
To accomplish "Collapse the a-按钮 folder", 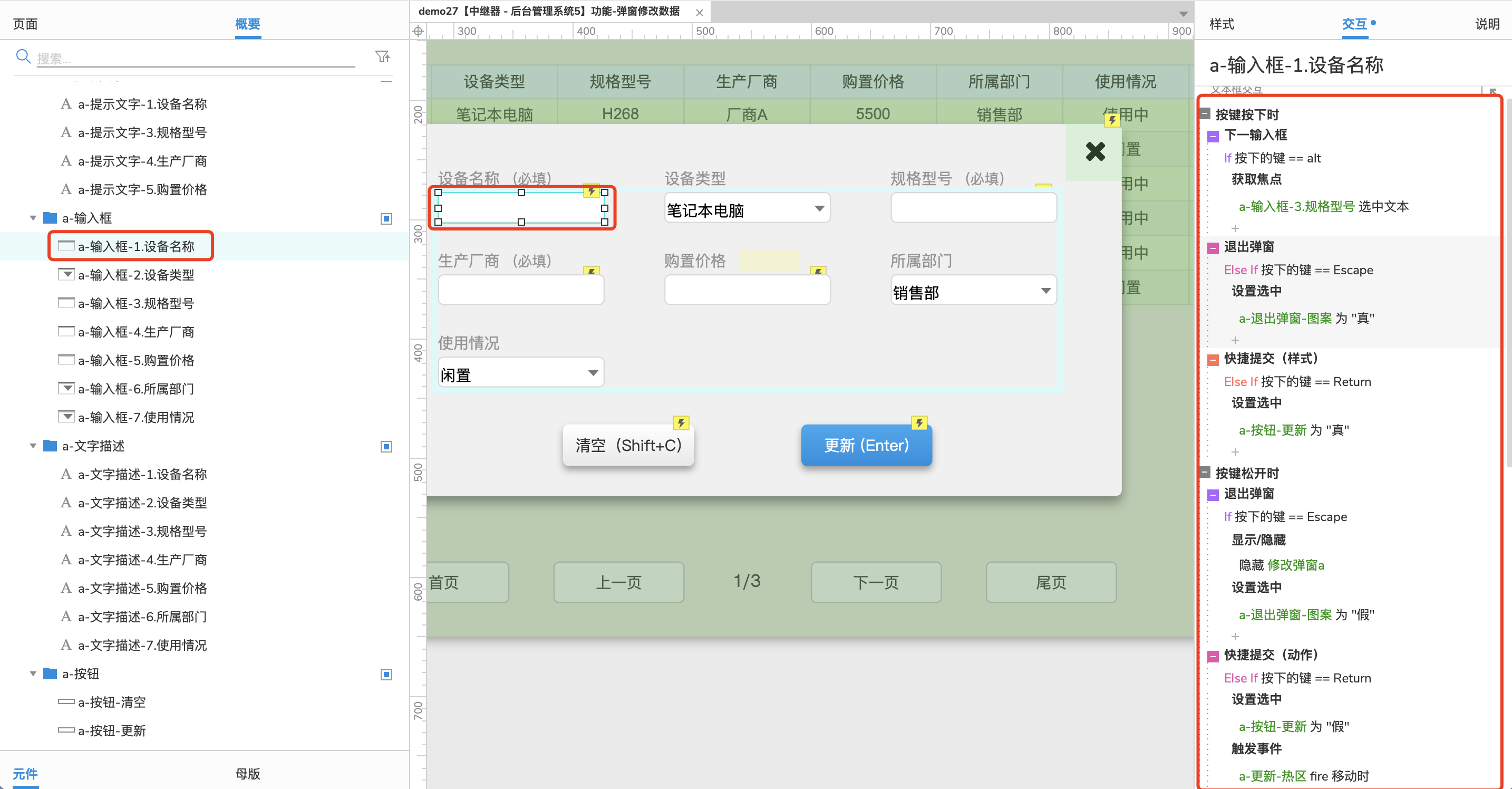I will pos(33,673).
